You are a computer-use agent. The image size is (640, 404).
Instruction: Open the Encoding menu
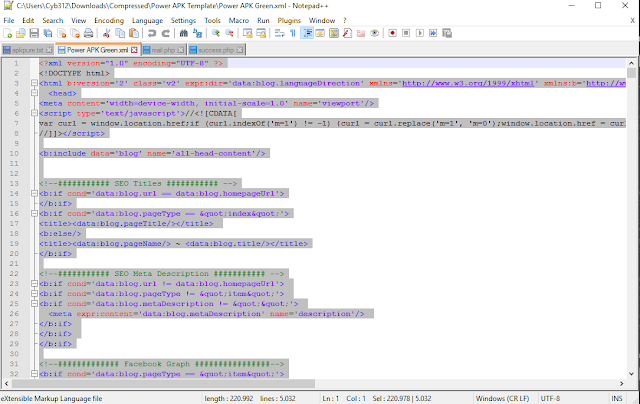[109, 20]
